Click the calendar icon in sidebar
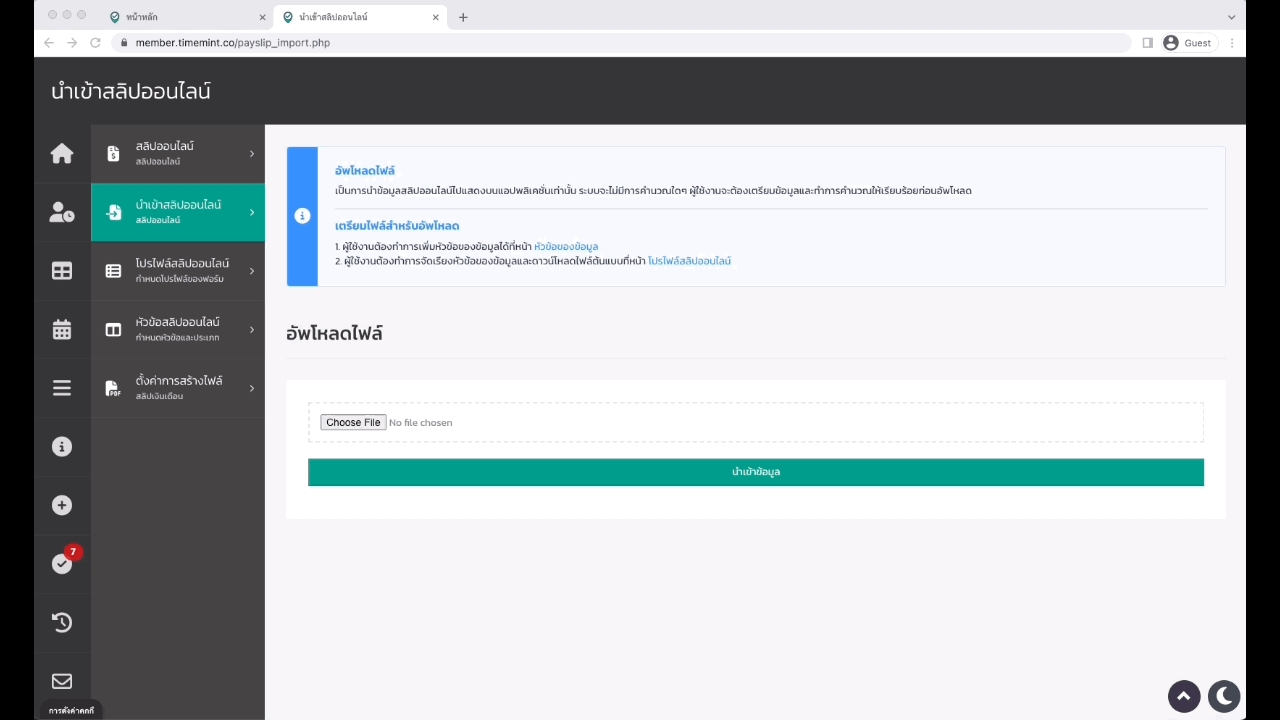This screenshot has height=720, width=1280. pos(62,329)
